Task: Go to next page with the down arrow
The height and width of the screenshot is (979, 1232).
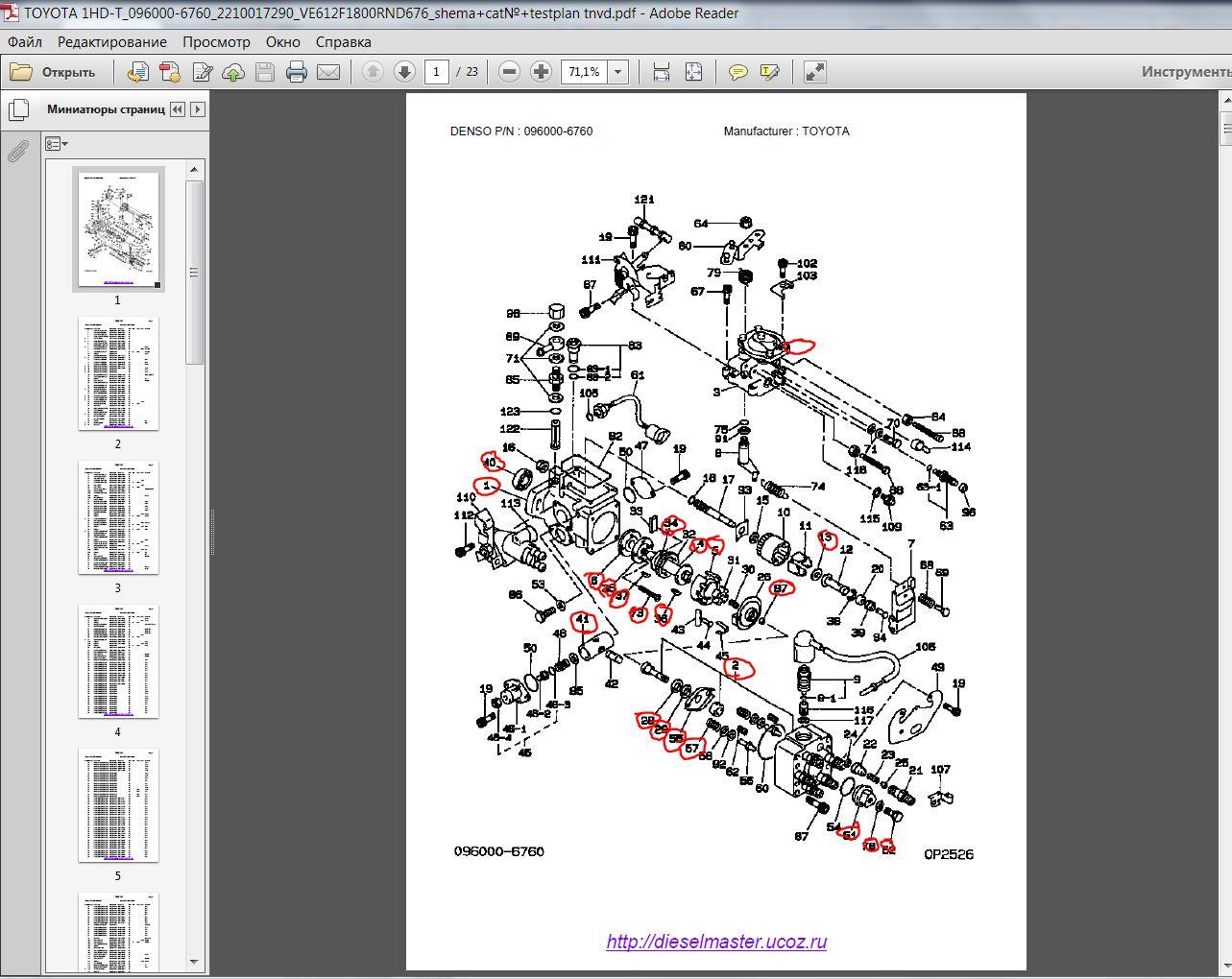Action: tap(404, 72)
